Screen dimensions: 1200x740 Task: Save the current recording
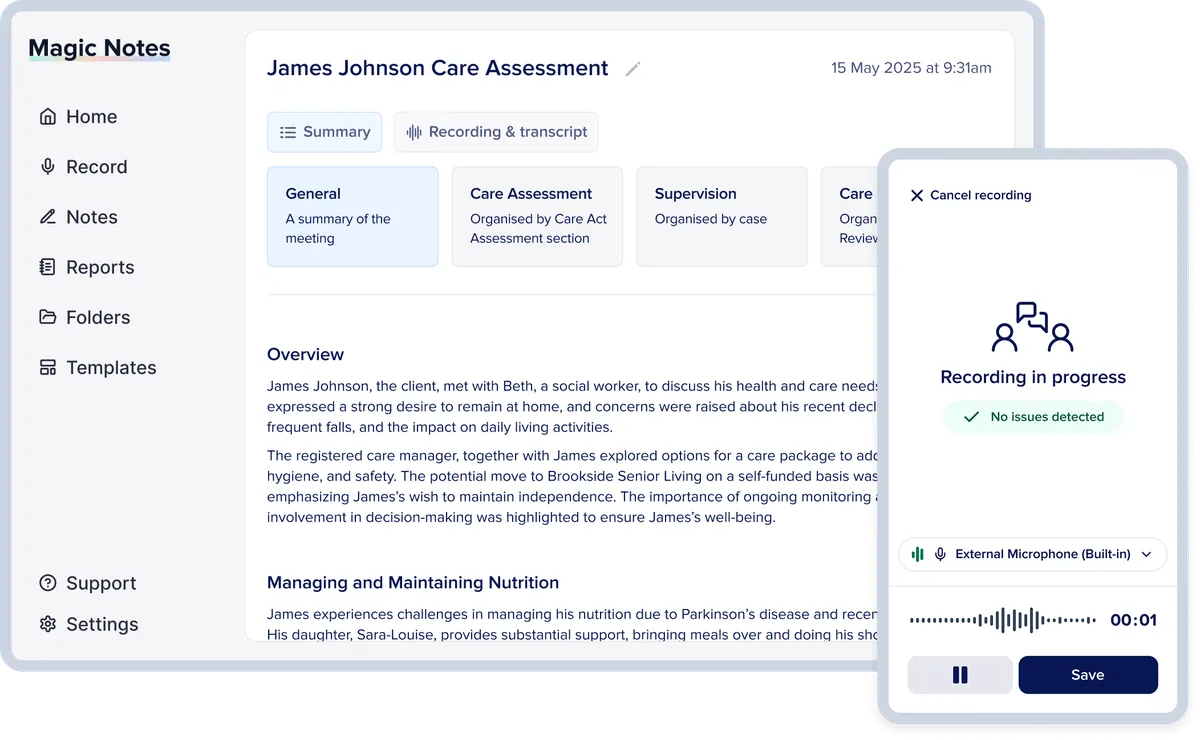pyautogui.click(x=1088, y=674)
